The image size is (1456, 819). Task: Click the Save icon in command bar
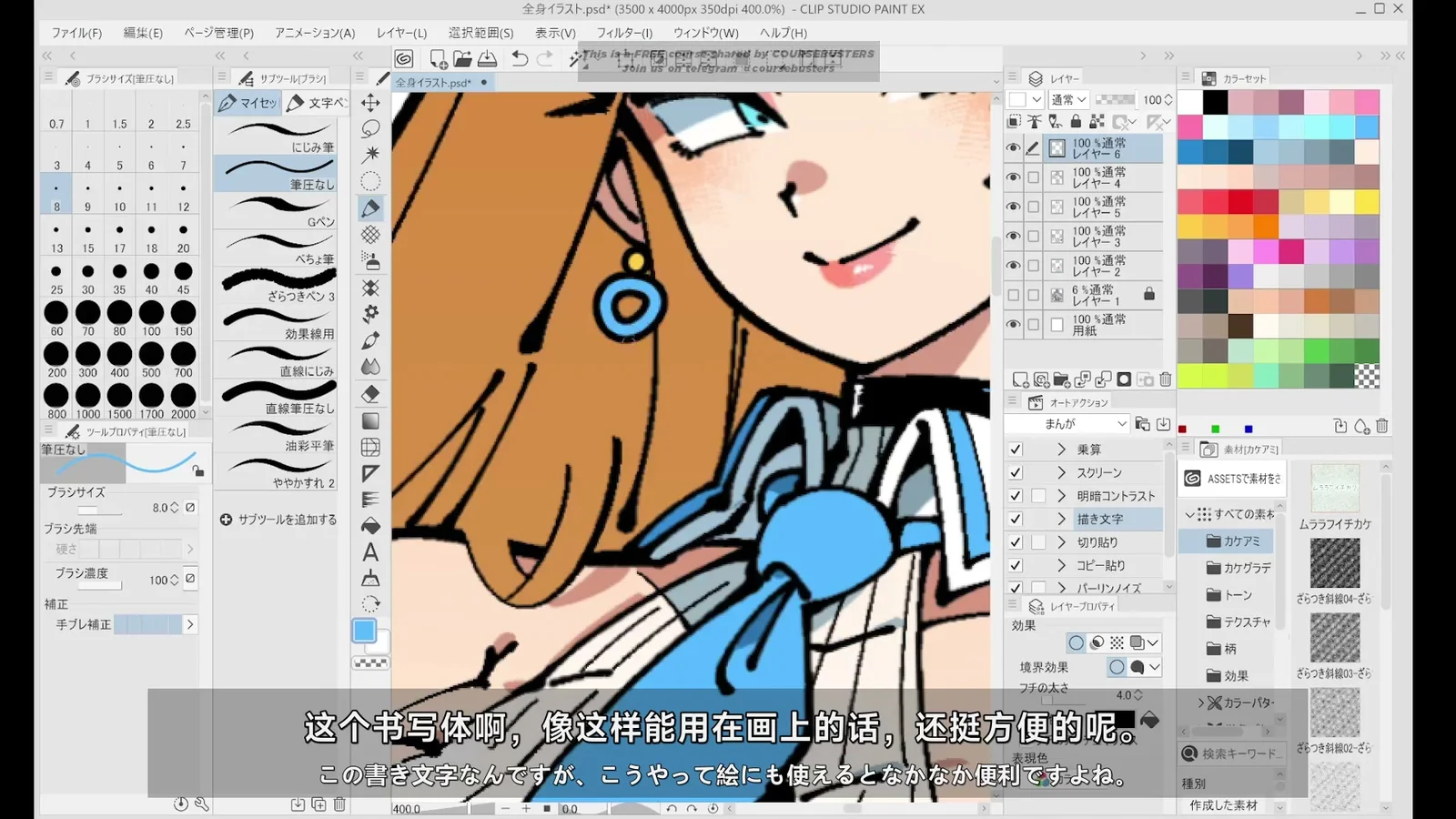[x=487, y=59]
